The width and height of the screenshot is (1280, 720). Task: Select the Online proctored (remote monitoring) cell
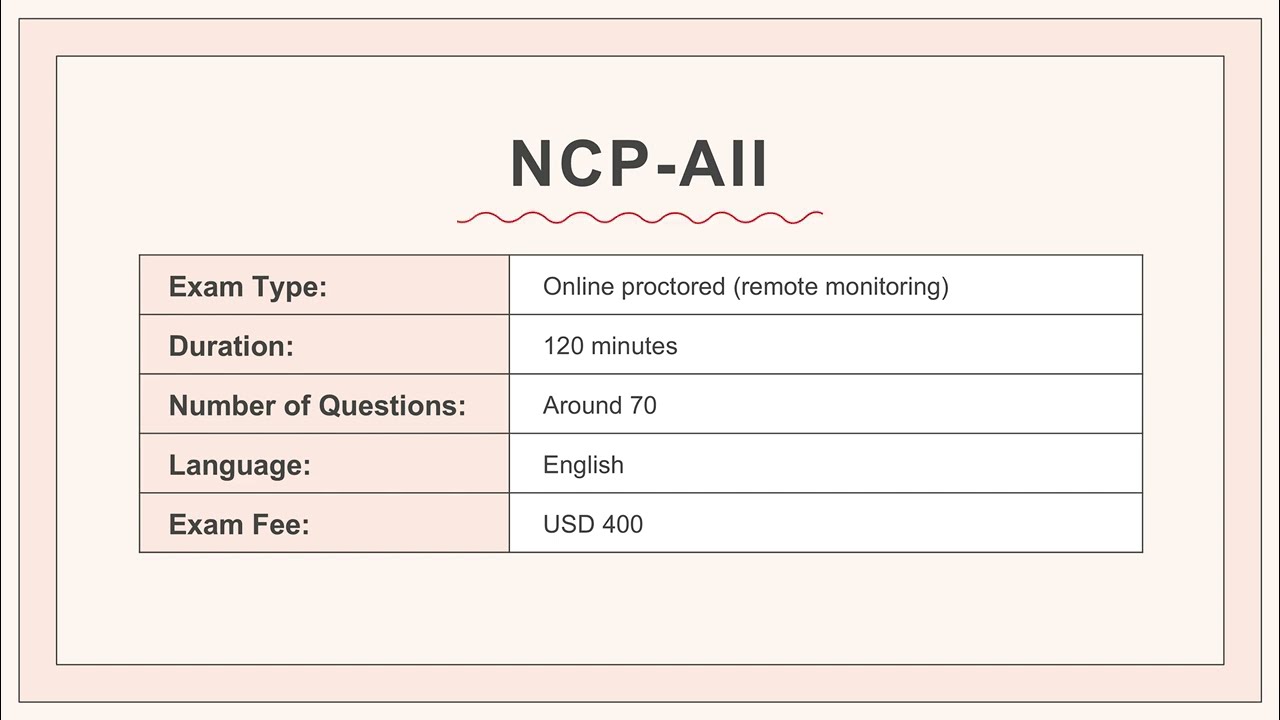[x=826, y=285]
